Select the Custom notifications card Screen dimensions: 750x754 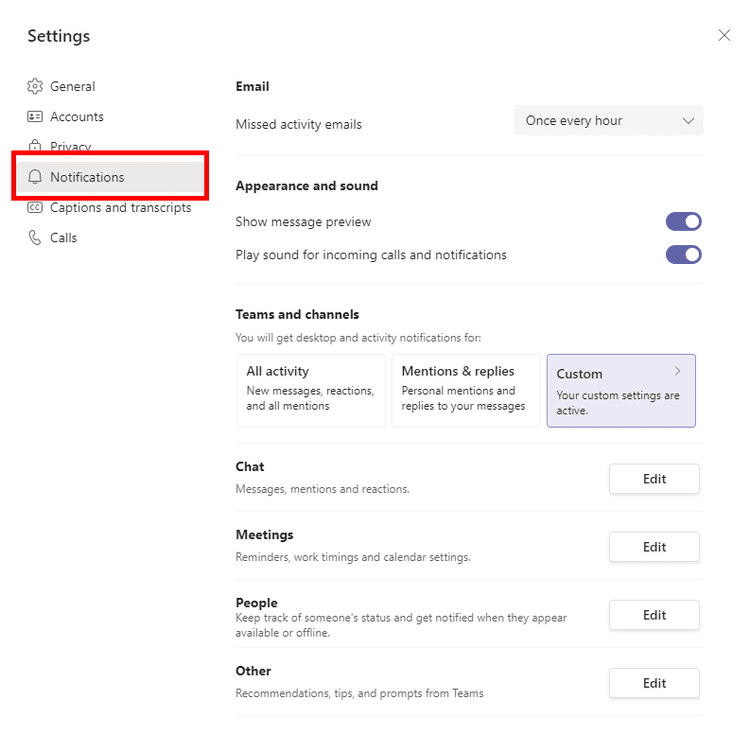(621, 390)
